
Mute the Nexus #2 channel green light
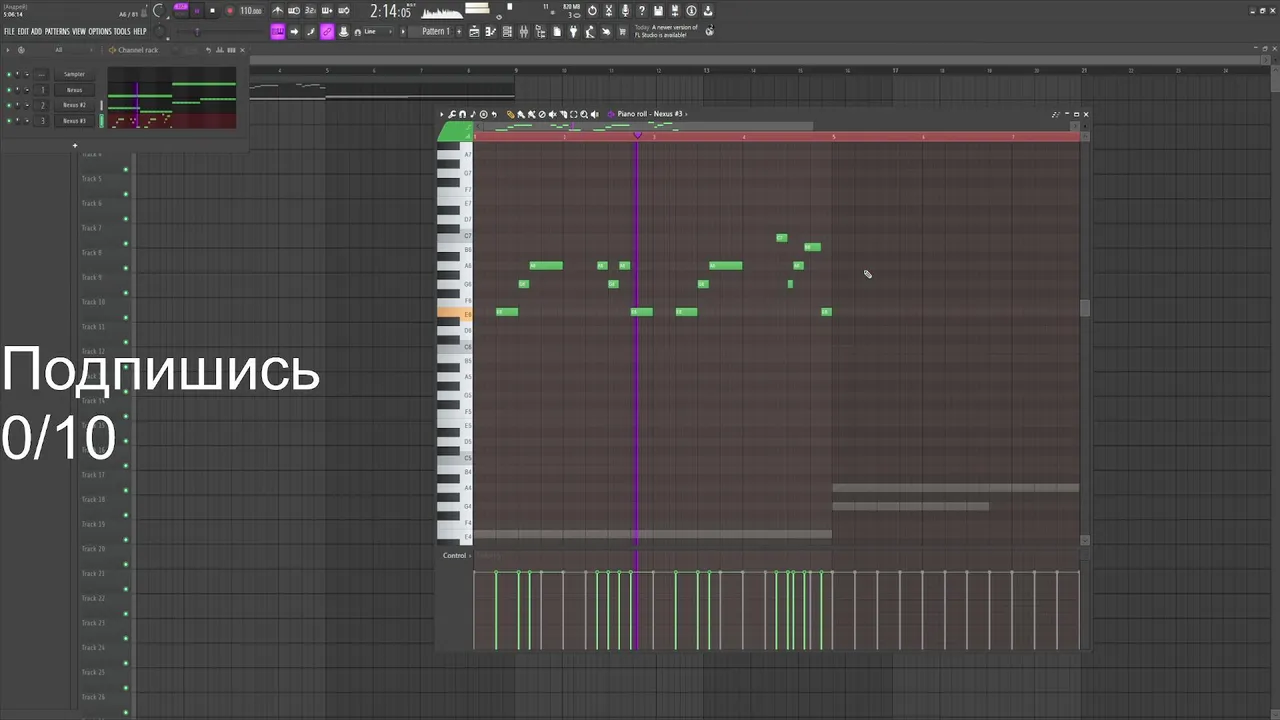tap(9, 105)
